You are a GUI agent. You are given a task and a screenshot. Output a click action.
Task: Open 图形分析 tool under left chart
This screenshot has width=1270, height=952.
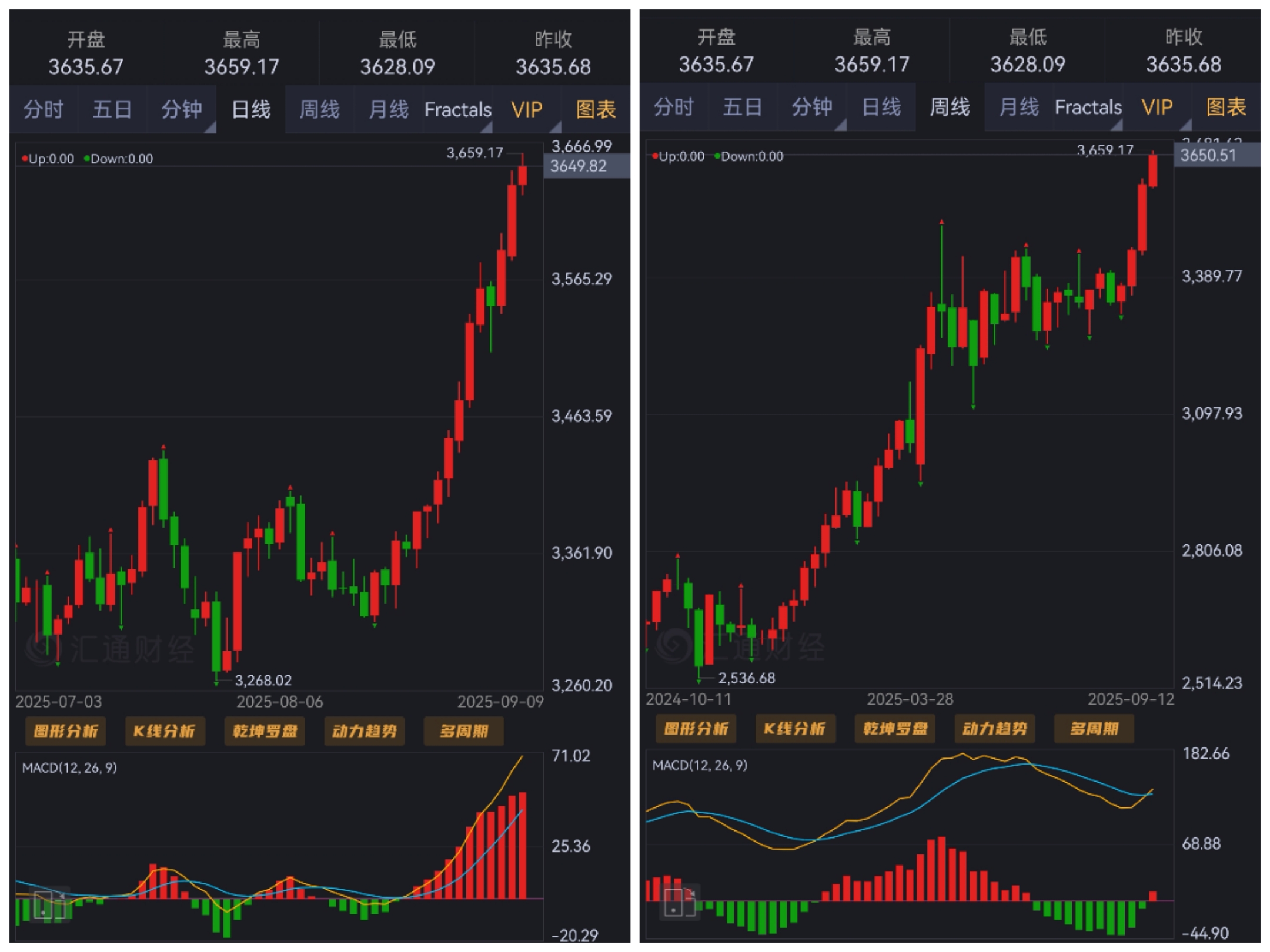coord(66,730)
